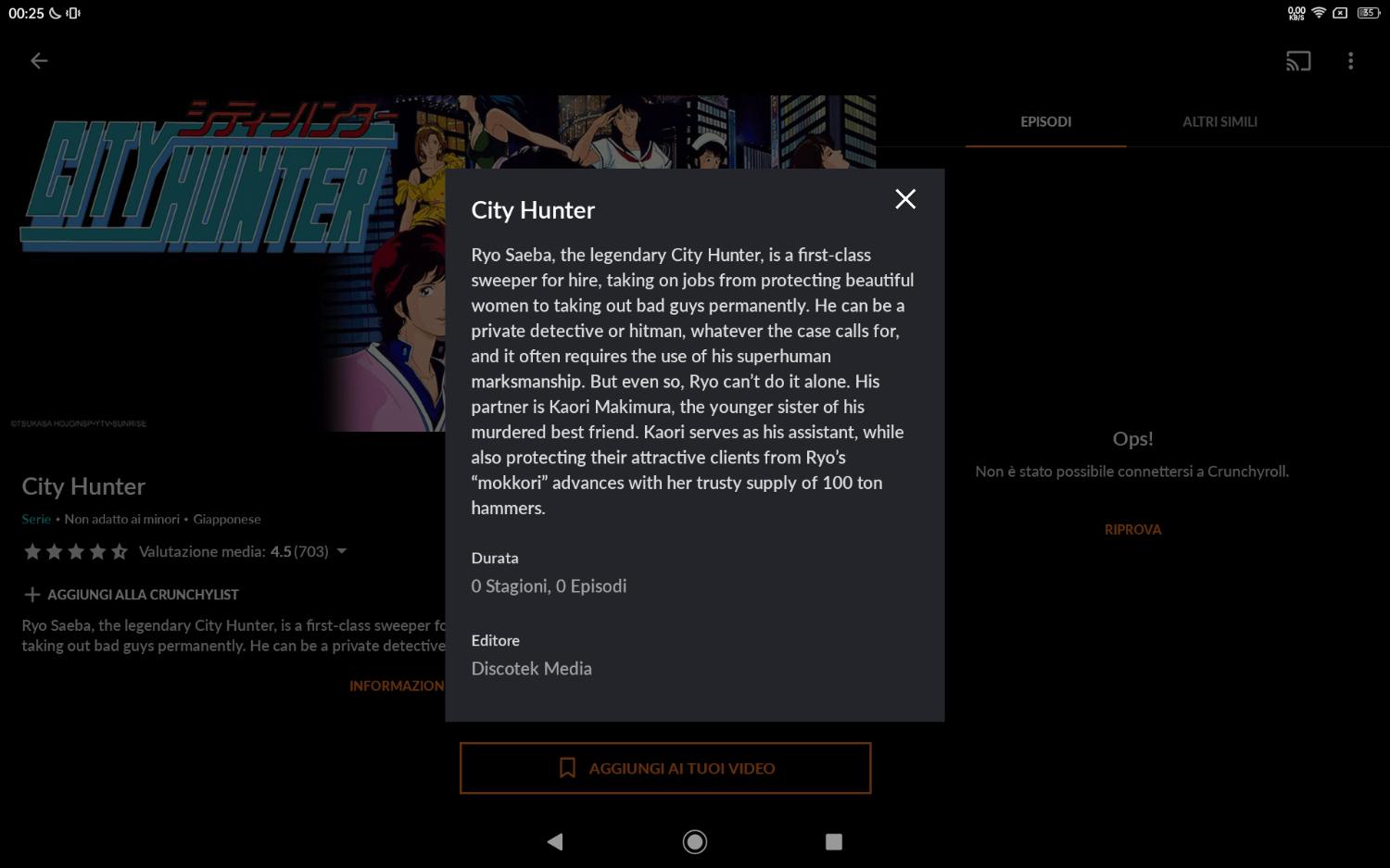
Task: Switch to the Episodi tab
Action: (x=1045, y=122)
